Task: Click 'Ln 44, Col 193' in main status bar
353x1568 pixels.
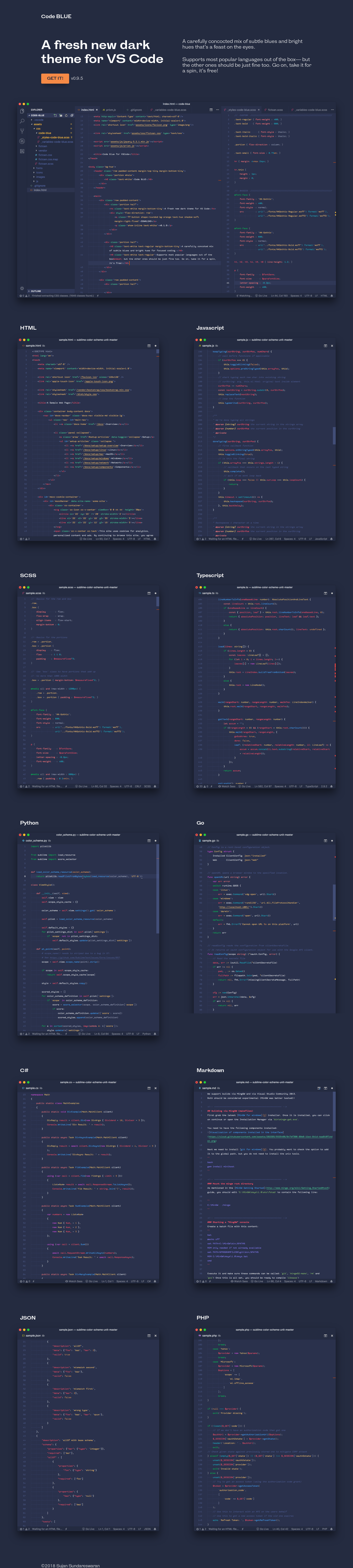Action: [x=279, y=296]
